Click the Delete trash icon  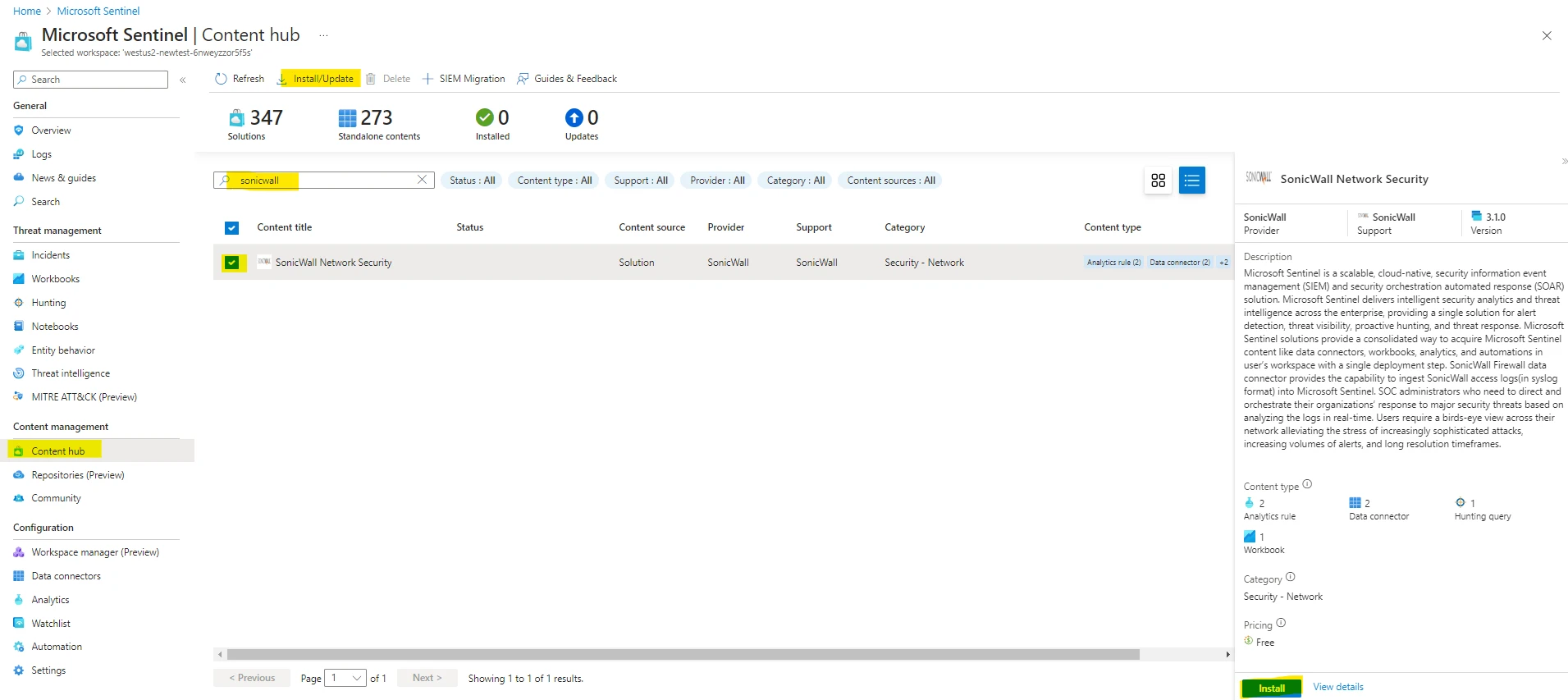(x=371, y=79)
